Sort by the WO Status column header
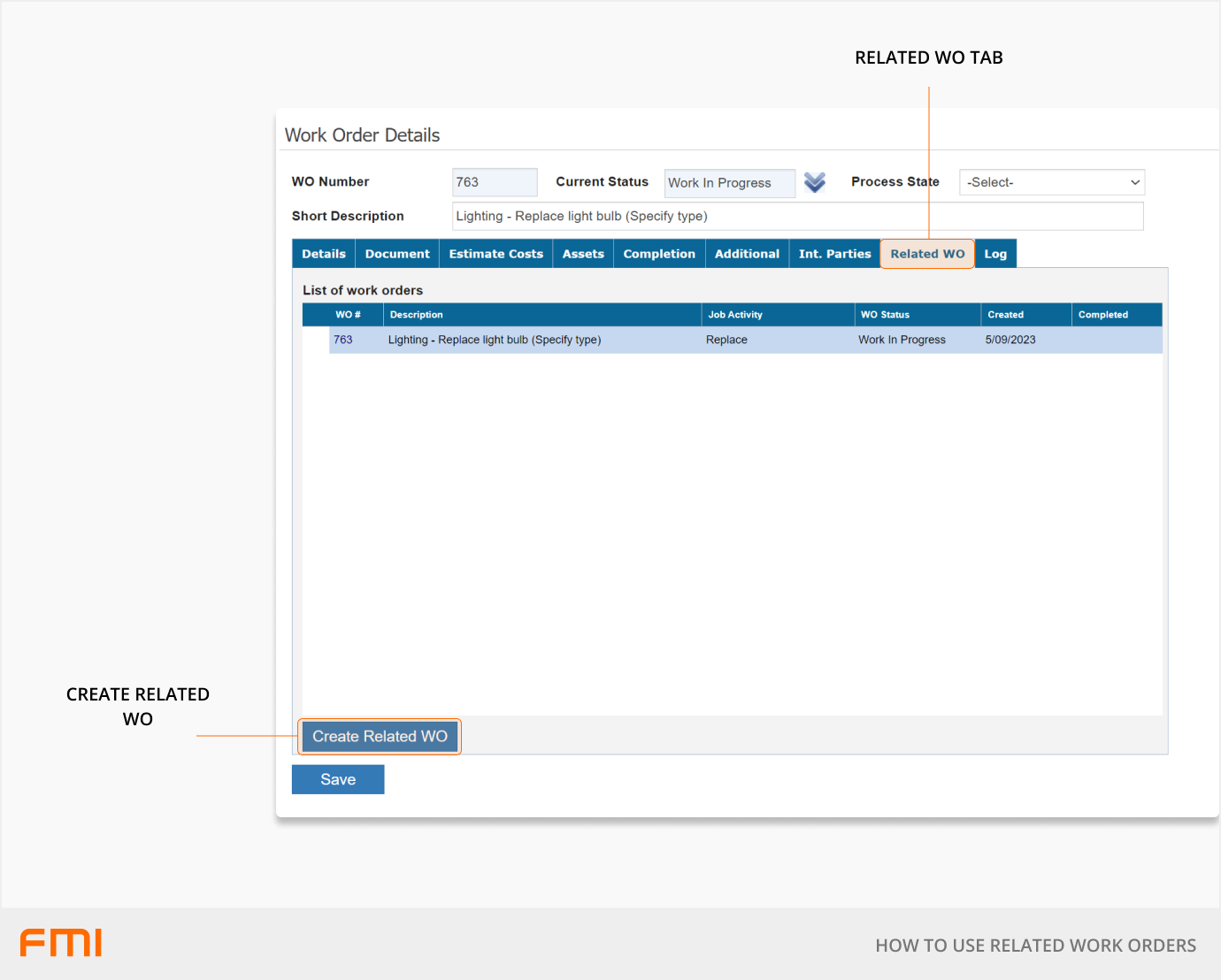Image resolution: width=1221 pixels, height=980 pixels. pyautogui.click(x=885, y=315)
